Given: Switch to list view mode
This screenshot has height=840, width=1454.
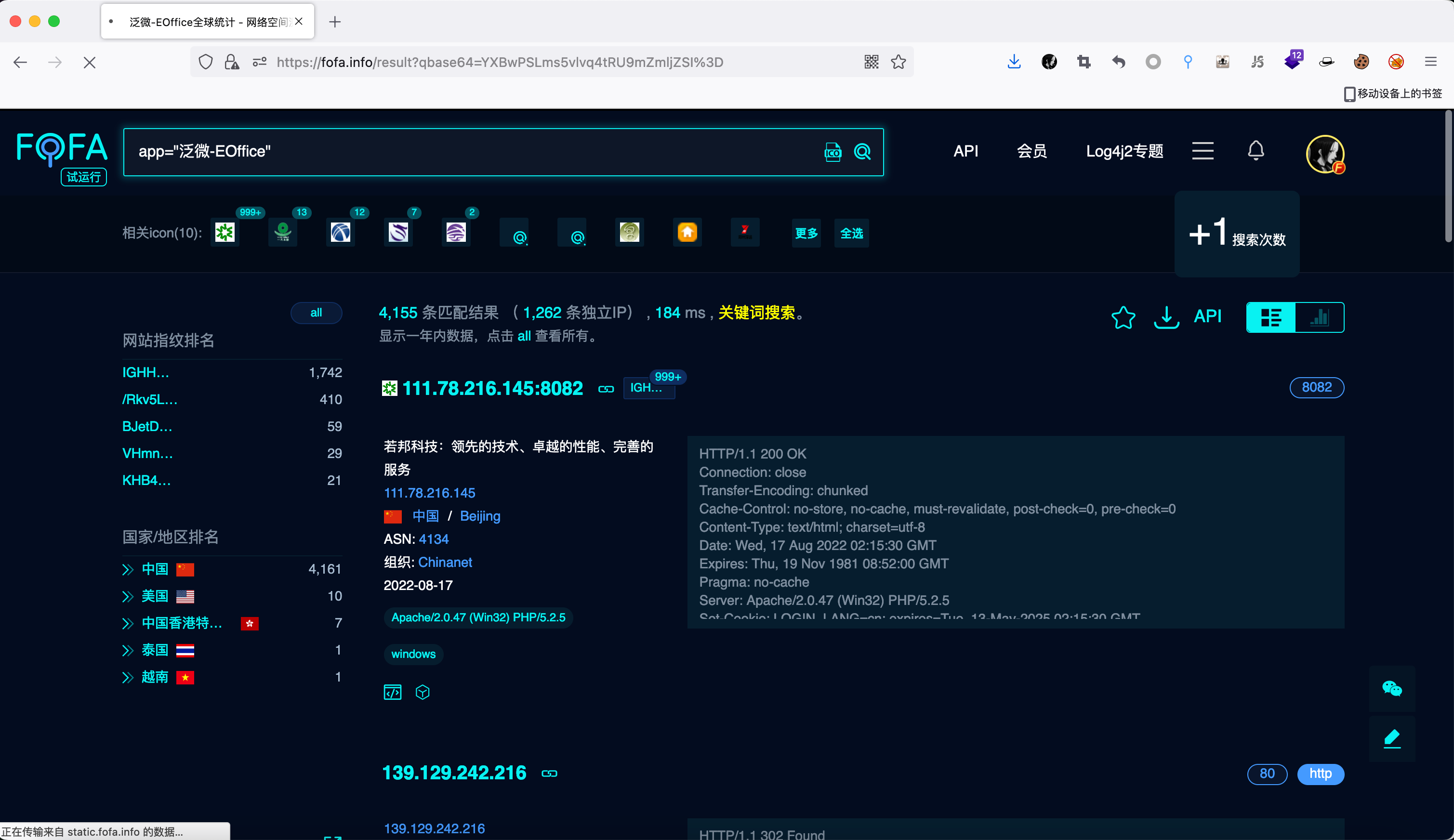Looking at the screenshot, I should [1271, 317].
